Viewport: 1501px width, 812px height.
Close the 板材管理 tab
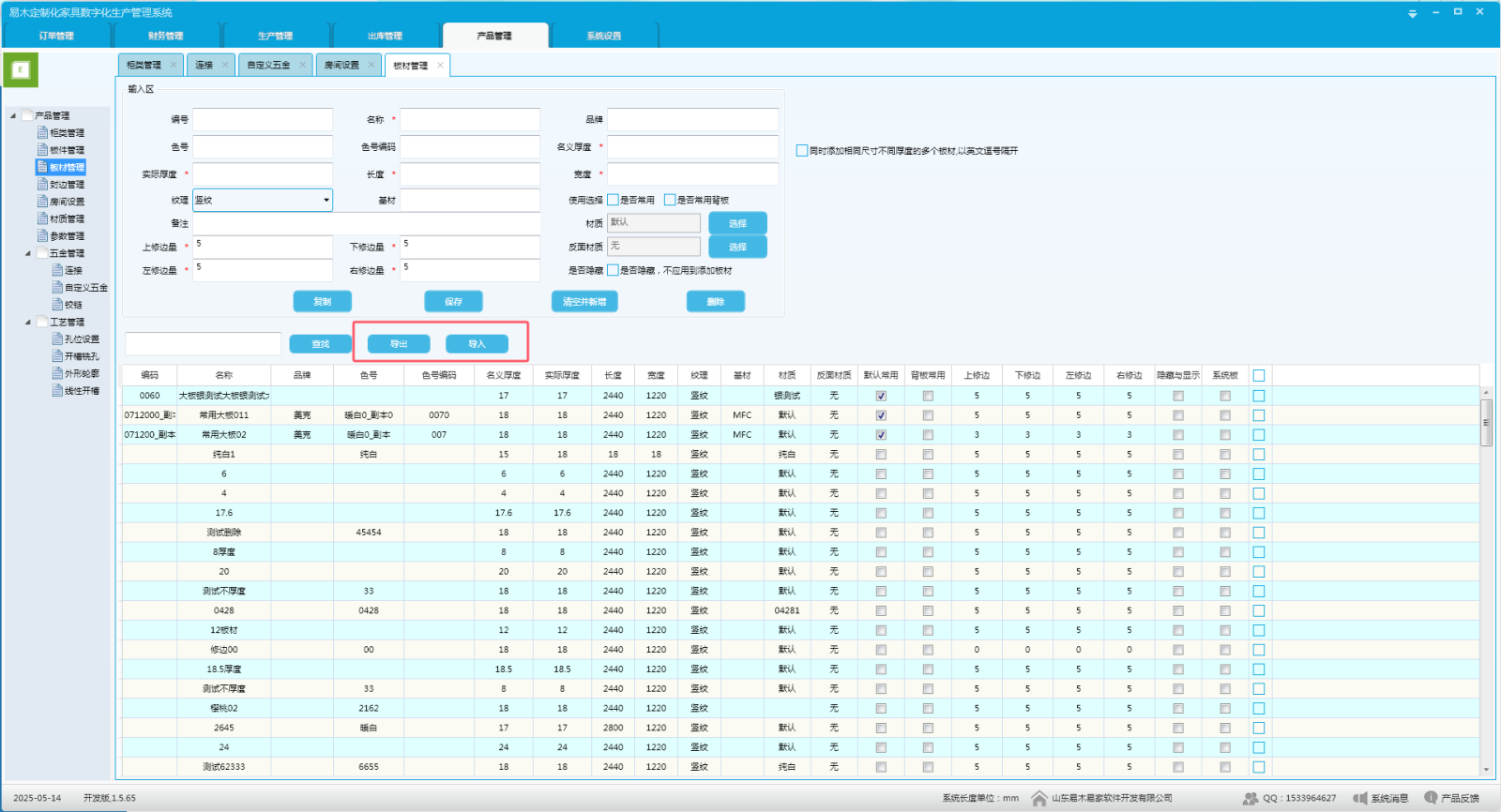pos(440,65)
